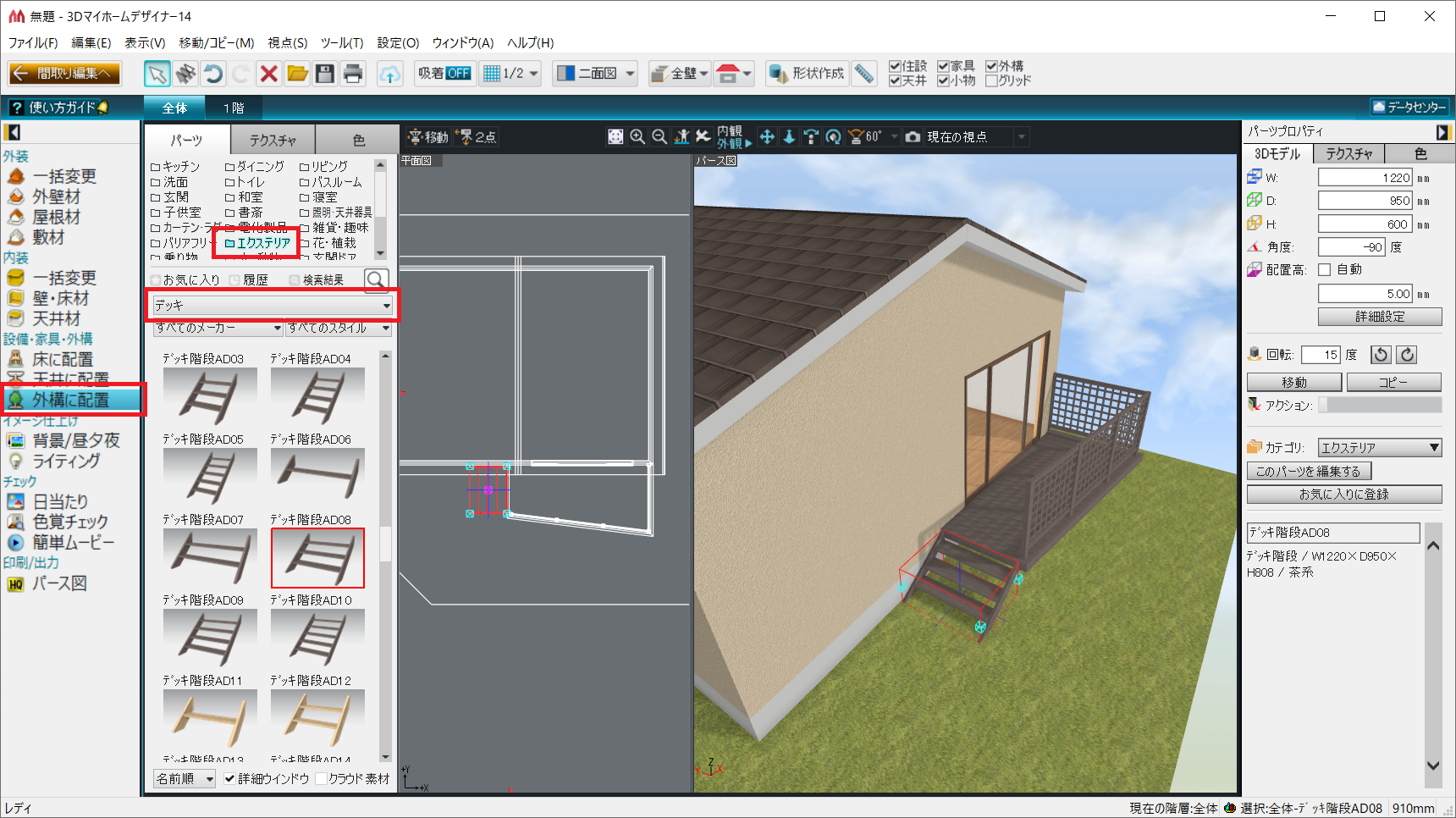The width and height of the screenshot is (1456, 818).
Task: Click the 詳細設定 button
Action: (x=1380, y=317)
